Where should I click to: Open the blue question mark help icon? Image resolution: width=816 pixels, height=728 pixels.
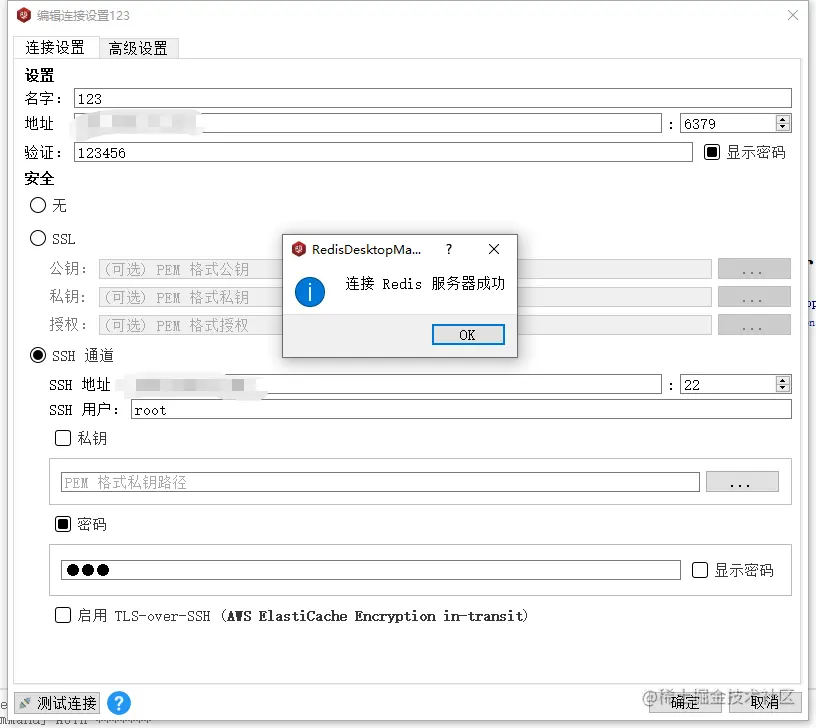118,703
